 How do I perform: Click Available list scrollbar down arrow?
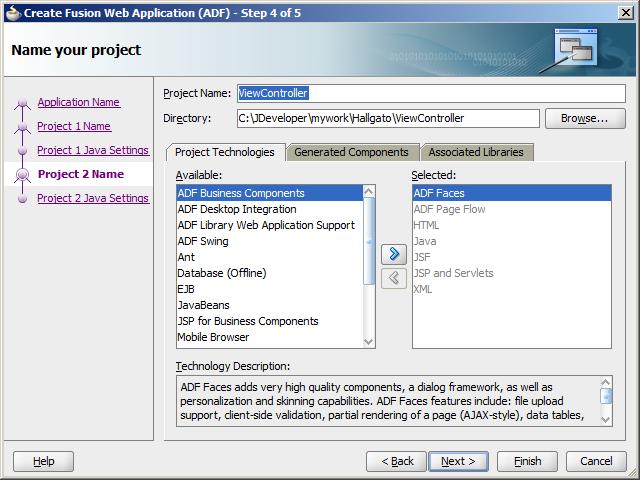(369, 342)
